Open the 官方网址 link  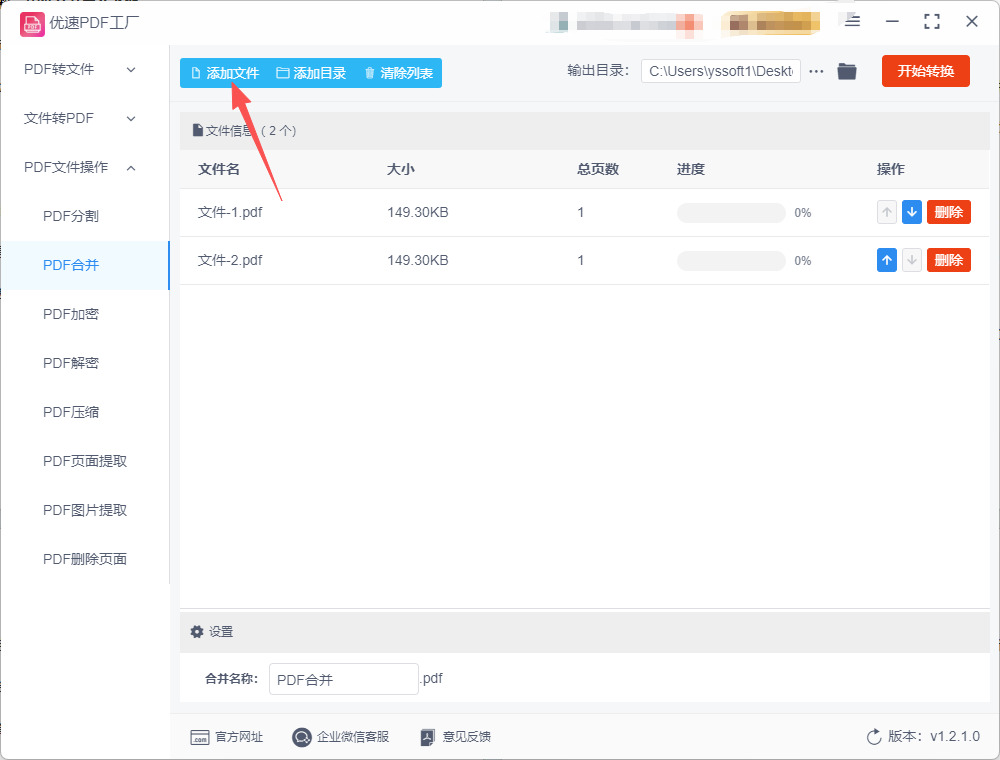click(239, 737)
